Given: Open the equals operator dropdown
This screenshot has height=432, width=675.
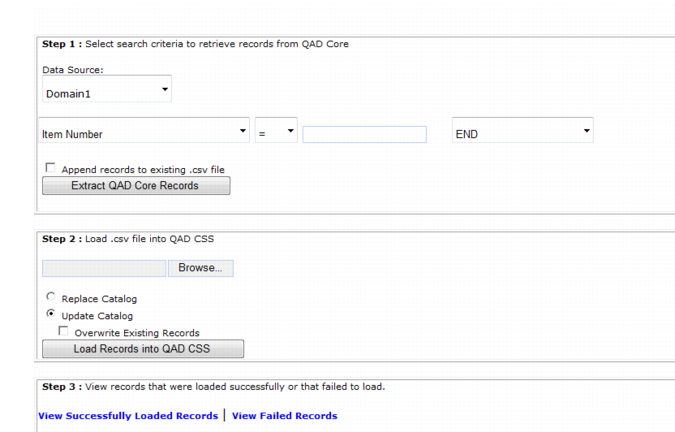Looking at the screenshot, I should point(276,130).
